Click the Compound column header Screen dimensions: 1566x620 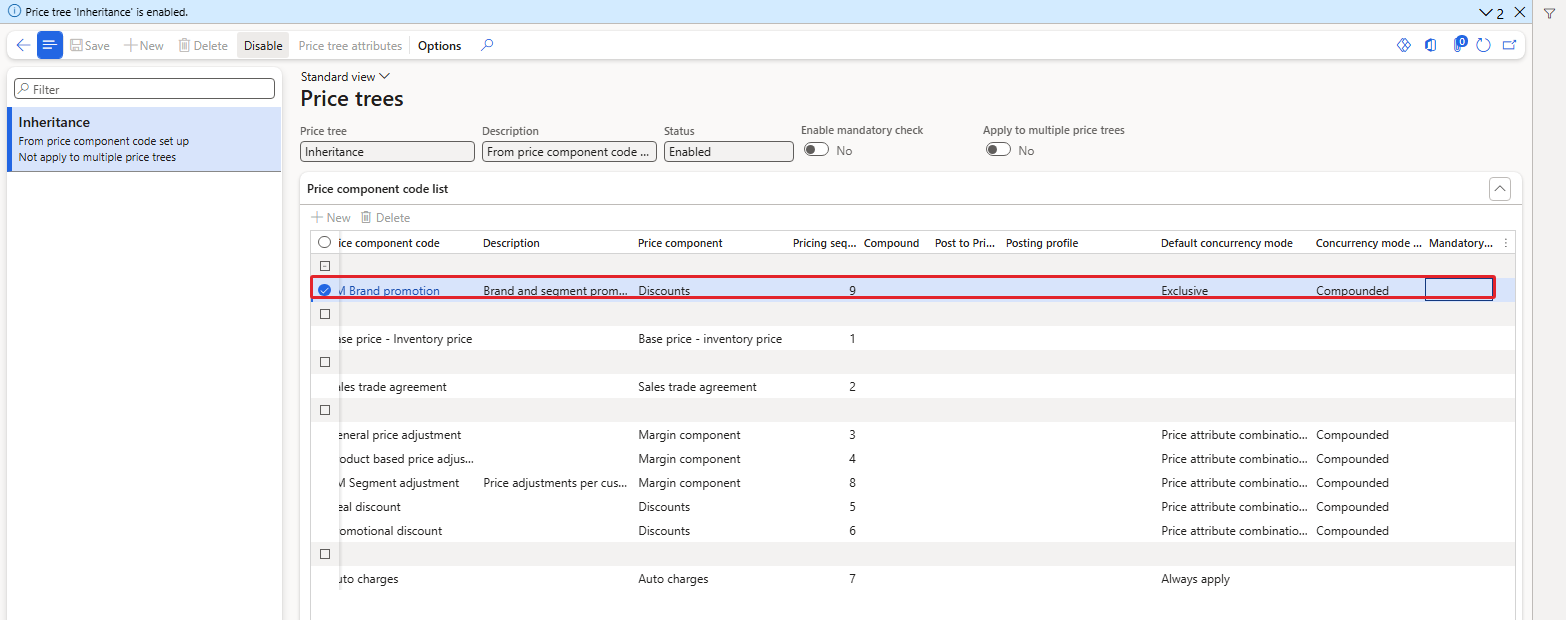pos(891,243)
